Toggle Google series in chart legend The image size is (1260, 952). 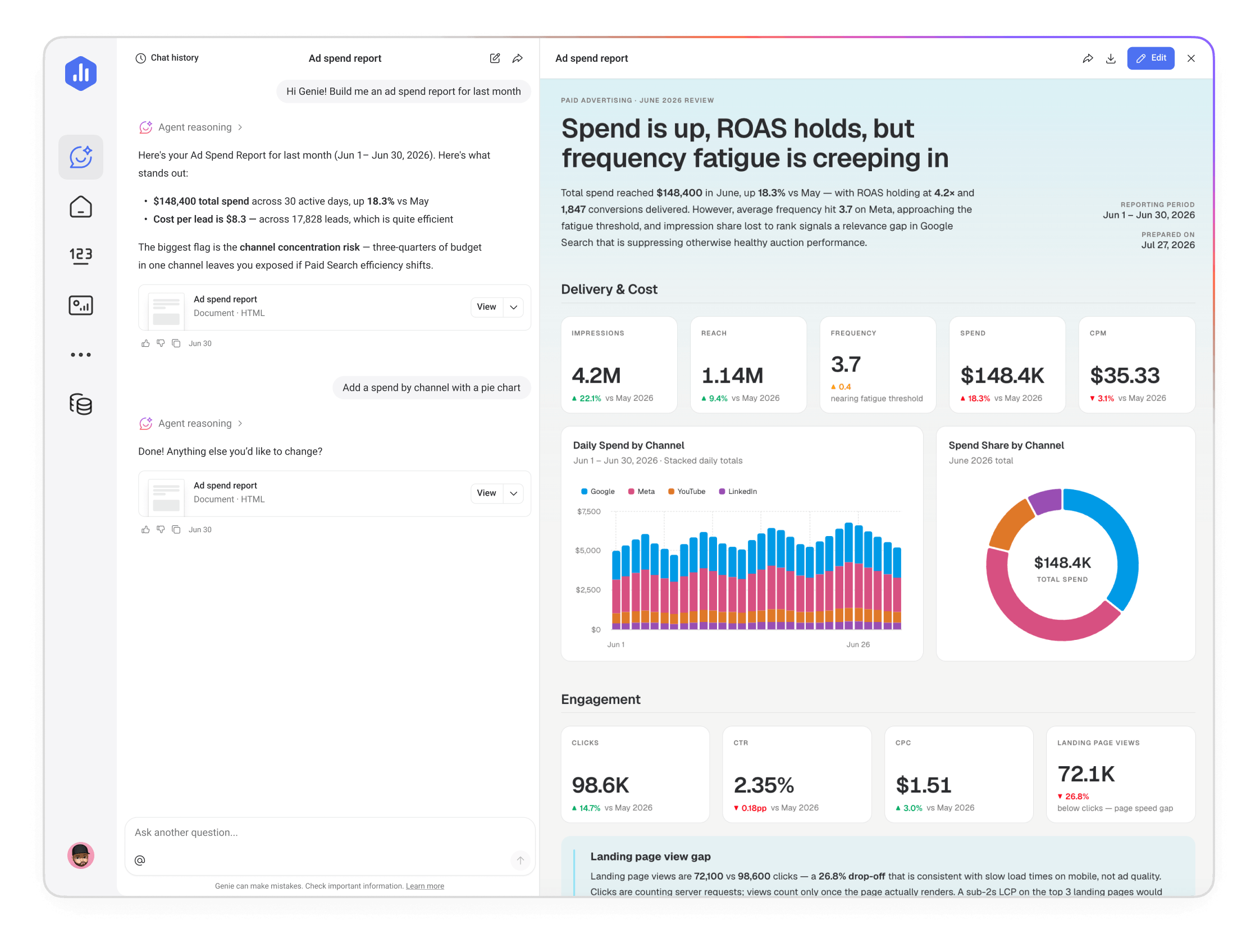point(597,491)
